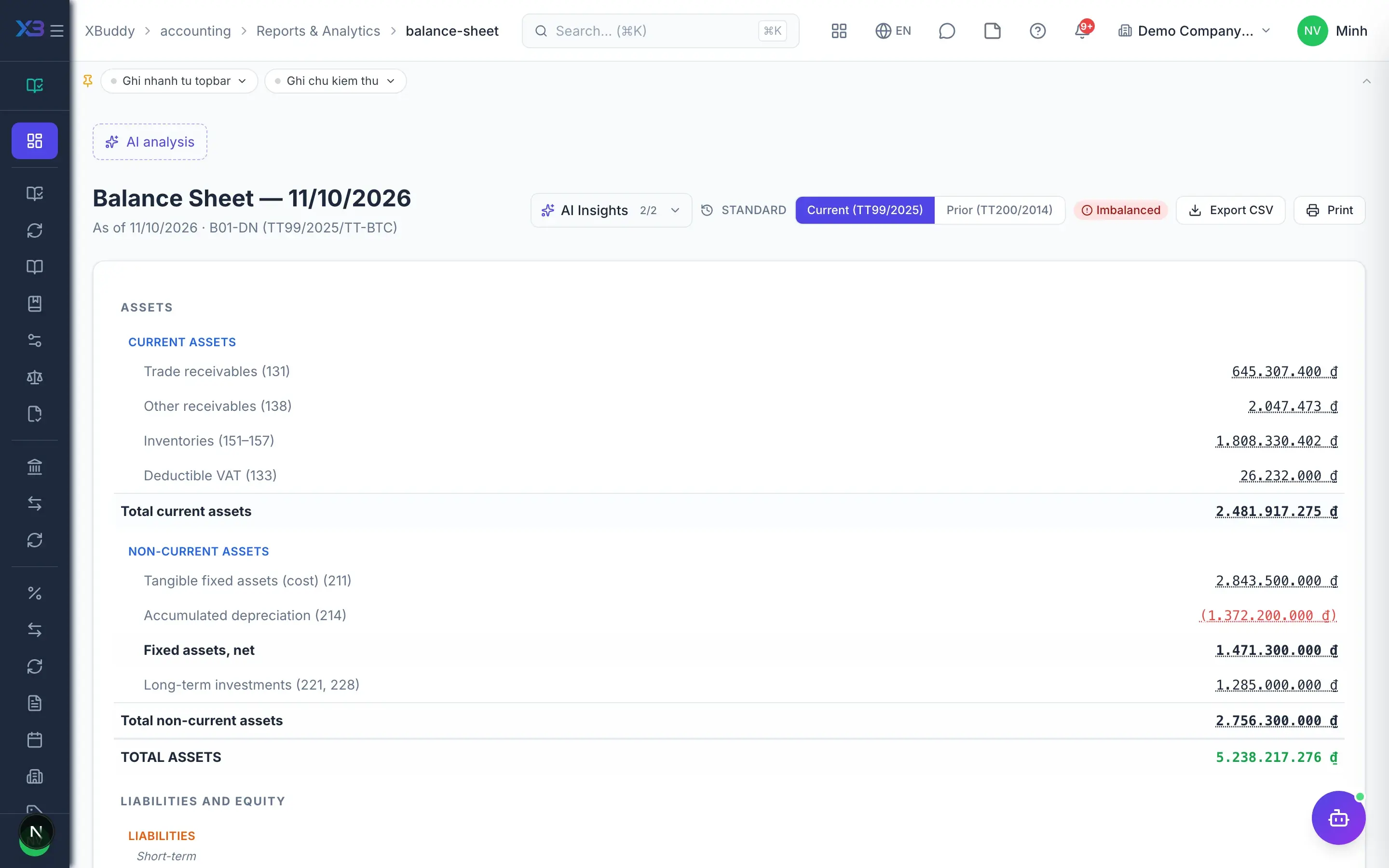The width and height of the screenshot is (1389, 868).
Task: Open the percent icon in the sidebar
Action: (34, 593)
